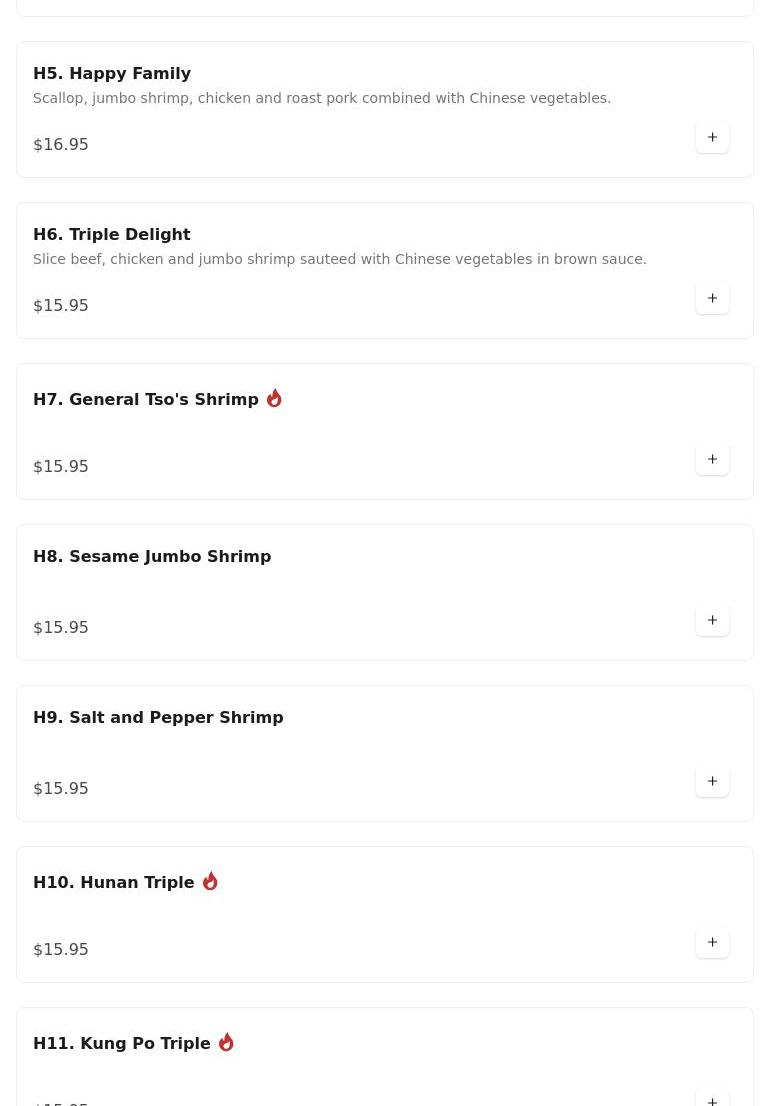
Task: Open H7. General Tso's Shrimp item name
Action: point(146,400)
